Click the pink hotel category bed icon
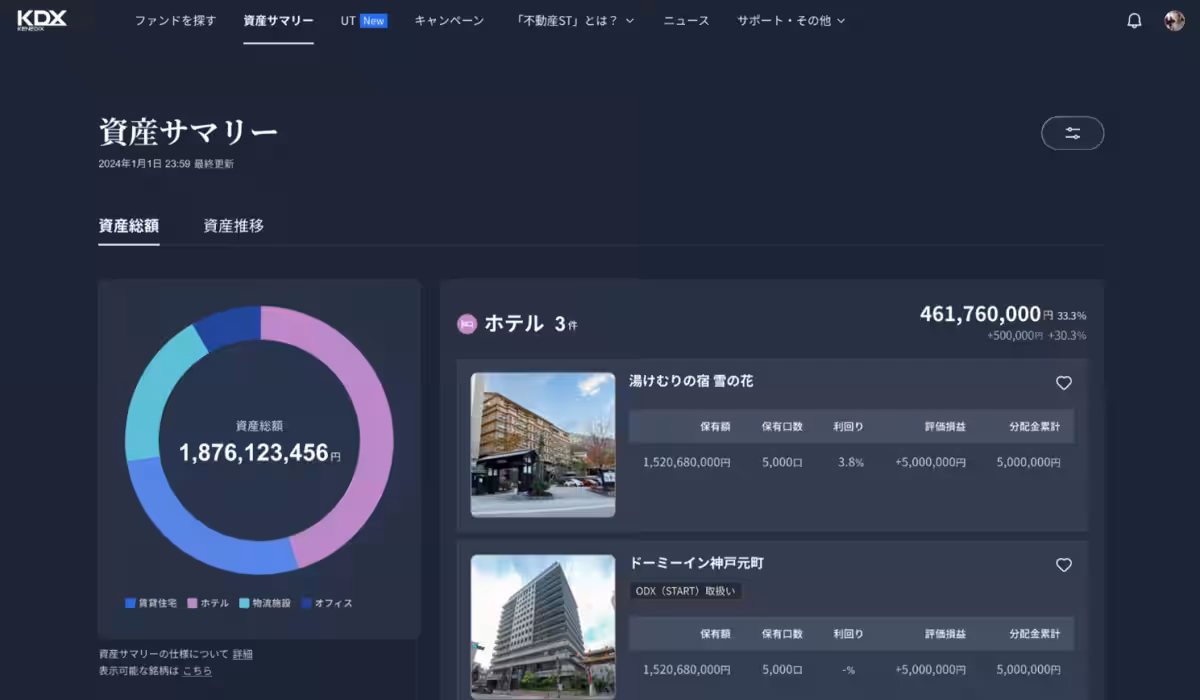The height and width of the screenshot is (700, 1200). click(x=466, y=324)
